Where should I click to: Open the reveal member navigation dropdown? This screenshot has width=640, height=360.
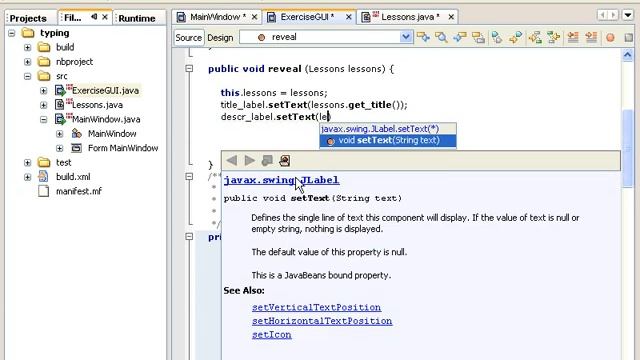(405, 37)
